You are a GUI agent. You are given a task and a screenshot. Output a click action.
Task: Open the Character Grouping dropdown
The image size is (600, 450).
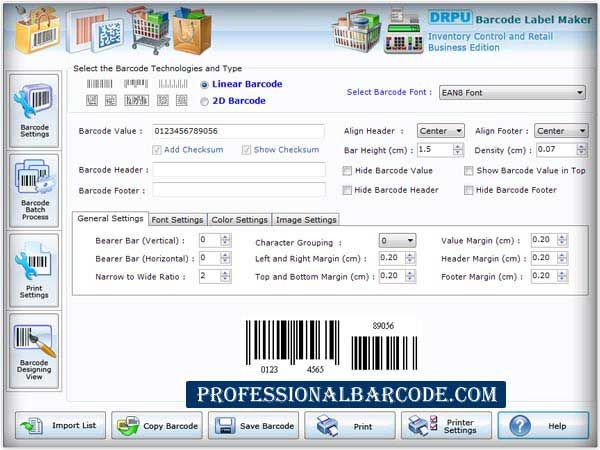tap(397, 241)
